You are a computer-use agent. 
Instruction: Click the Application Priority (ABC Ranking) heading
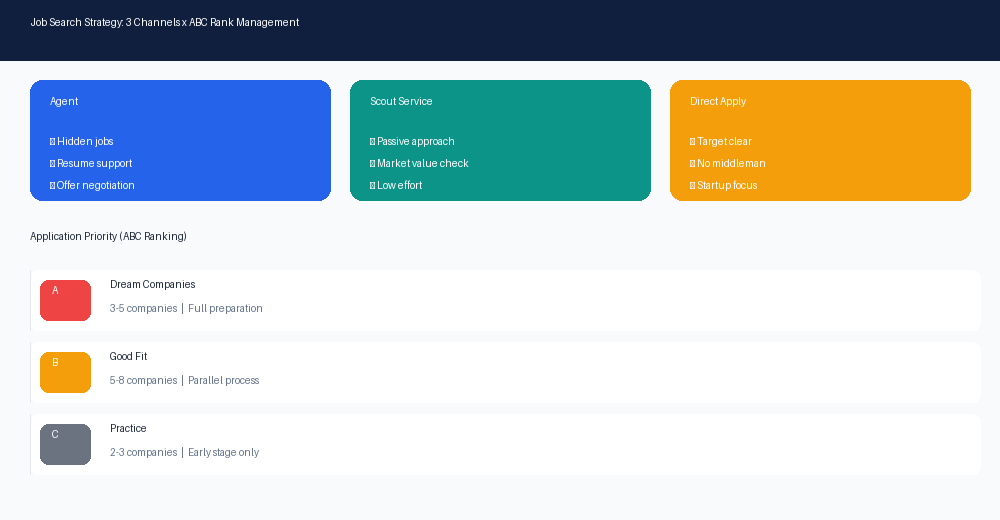[108, 236]
